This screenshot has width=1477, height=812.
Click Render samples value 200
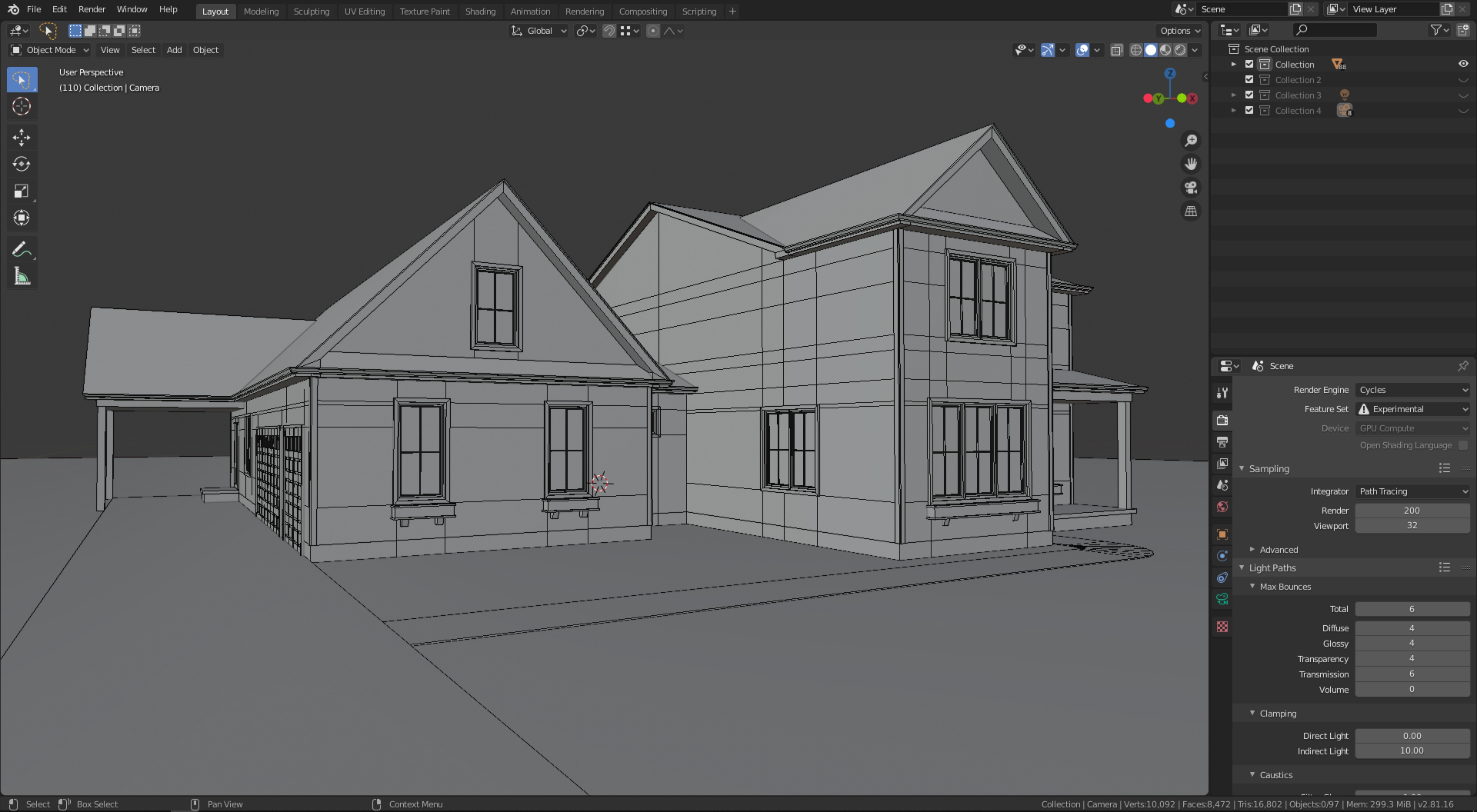[1412, 511]
